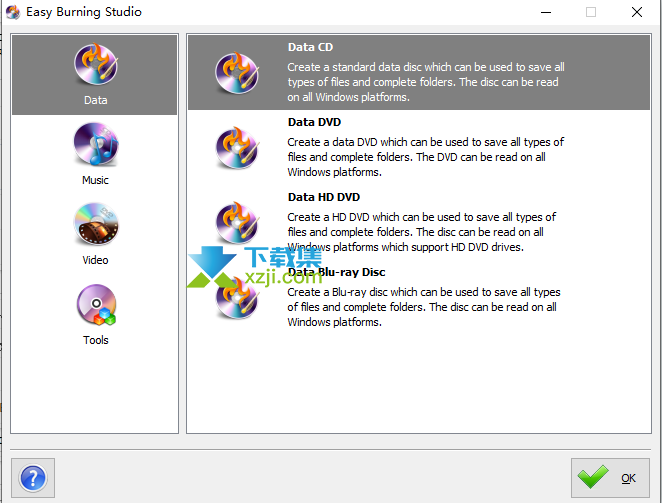Choose the Data DVD heading

click(x=314, y=122)
